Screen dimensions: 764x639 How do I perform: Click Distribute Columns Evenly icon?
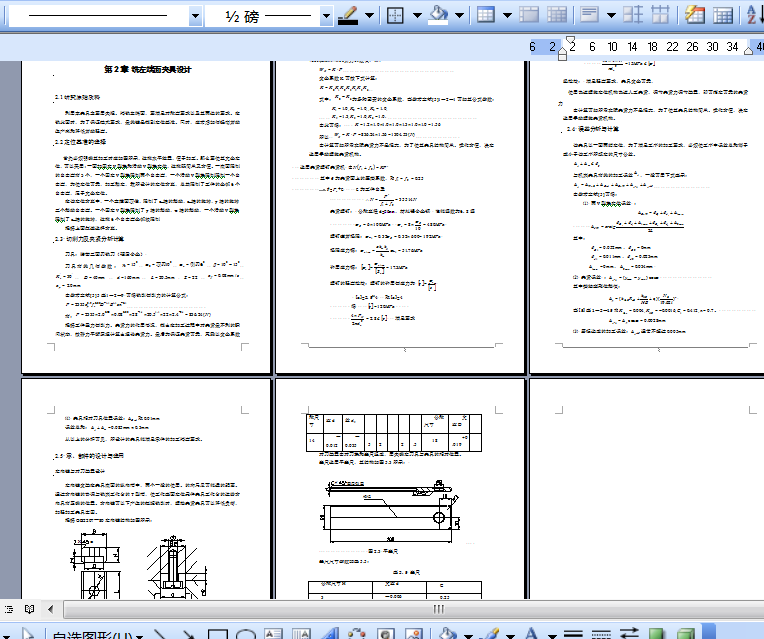660,16
